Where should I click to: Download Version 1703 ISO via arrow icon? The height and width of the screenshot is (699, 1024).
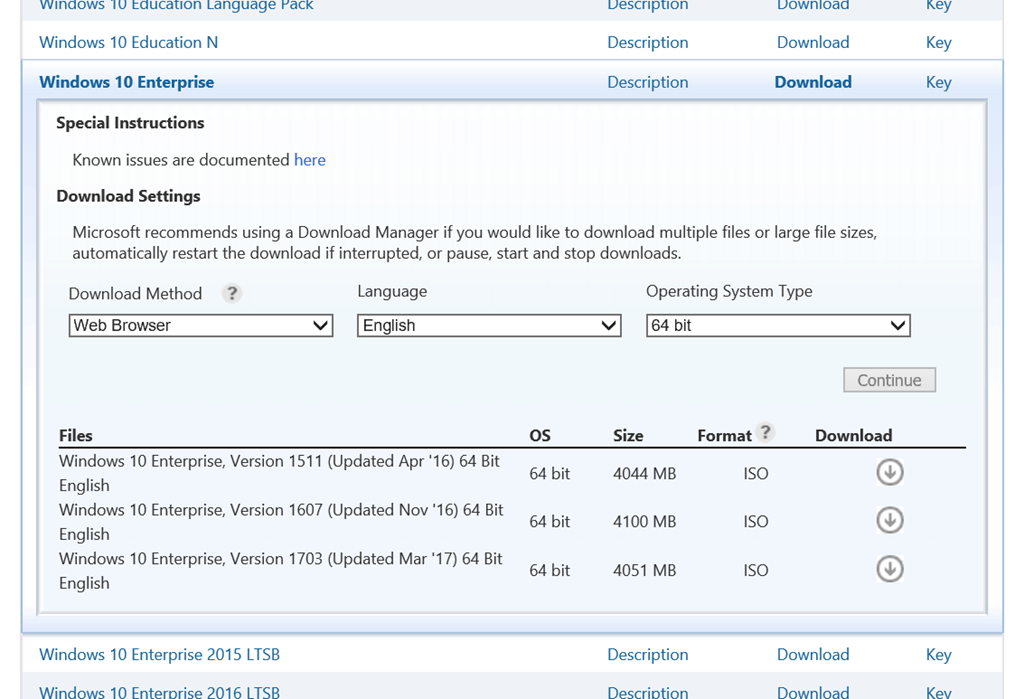pyautogui.click(x=889, y=569)
